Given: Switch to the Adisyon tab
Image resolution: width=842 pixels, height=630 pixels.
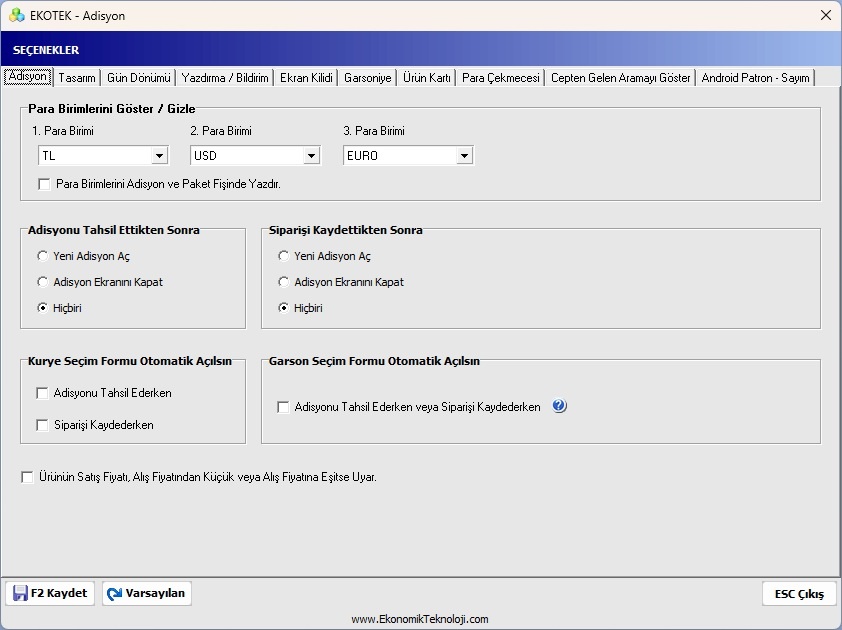Looking at the screenshot, I should pyautogui.click(x=28, y=76).
